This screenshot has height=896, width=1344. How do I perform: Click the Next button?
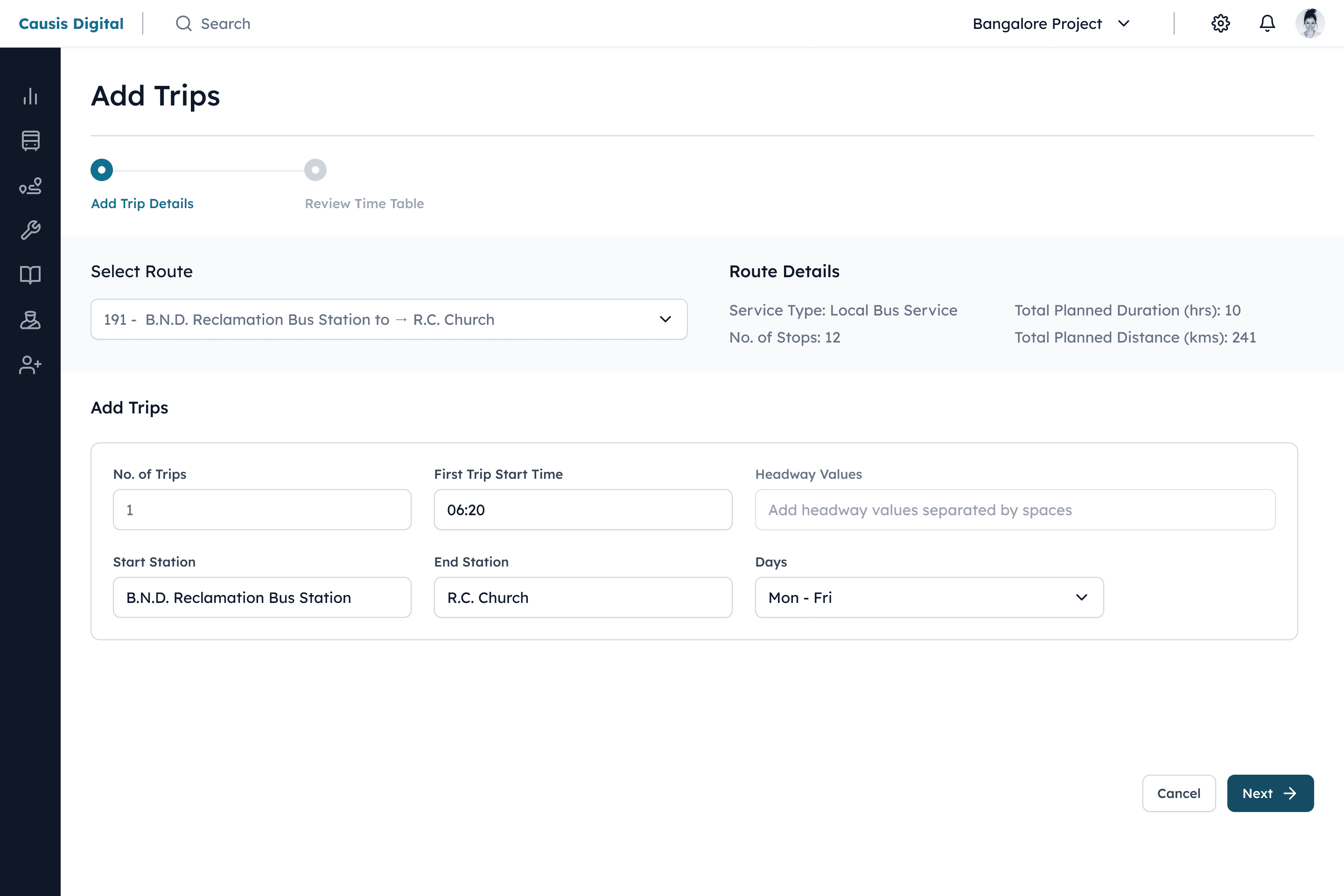(x=1270, y=793)
